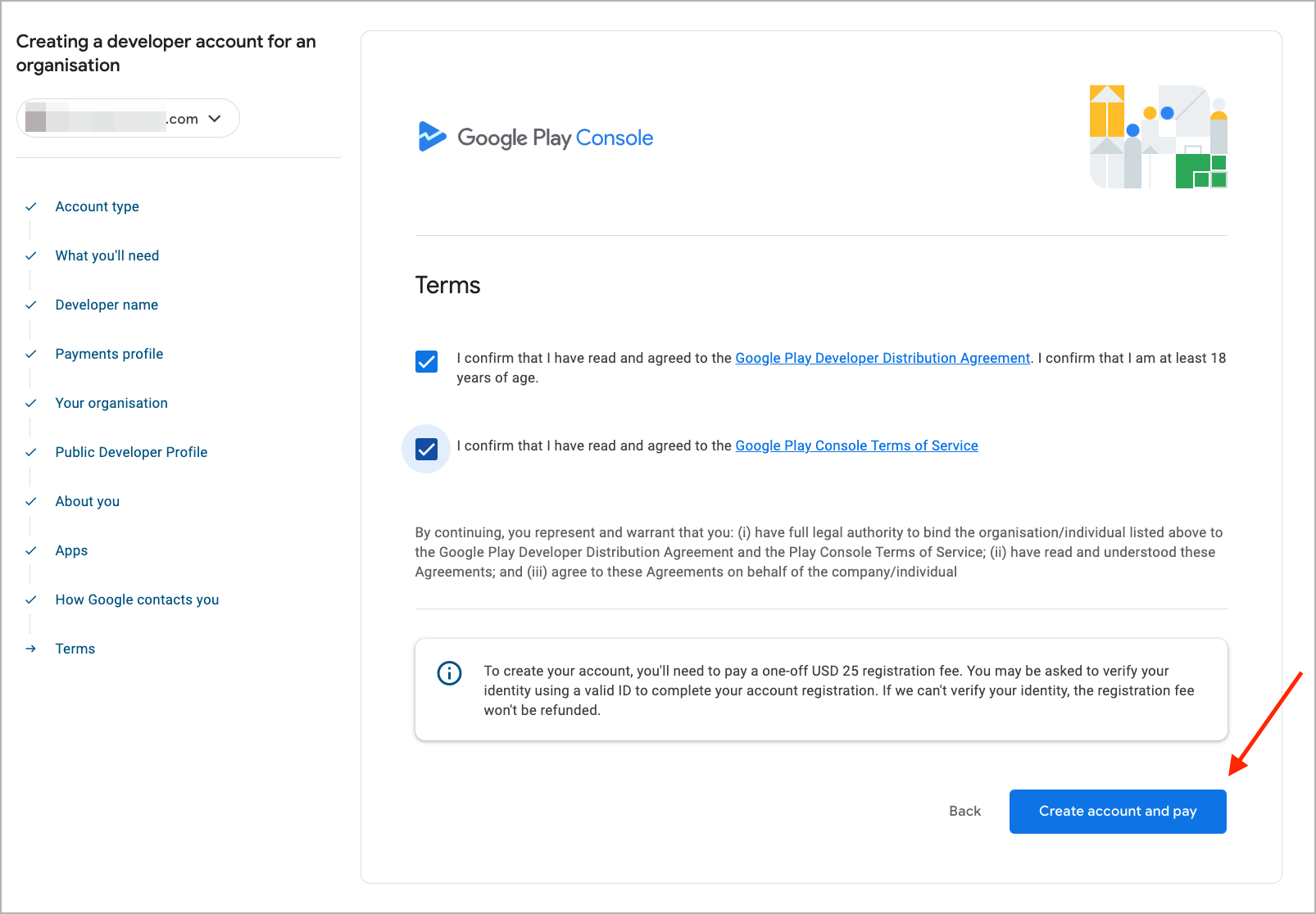Click the checkmark icon beside Apps
1316x914 pixels.
tap(31, 550)
